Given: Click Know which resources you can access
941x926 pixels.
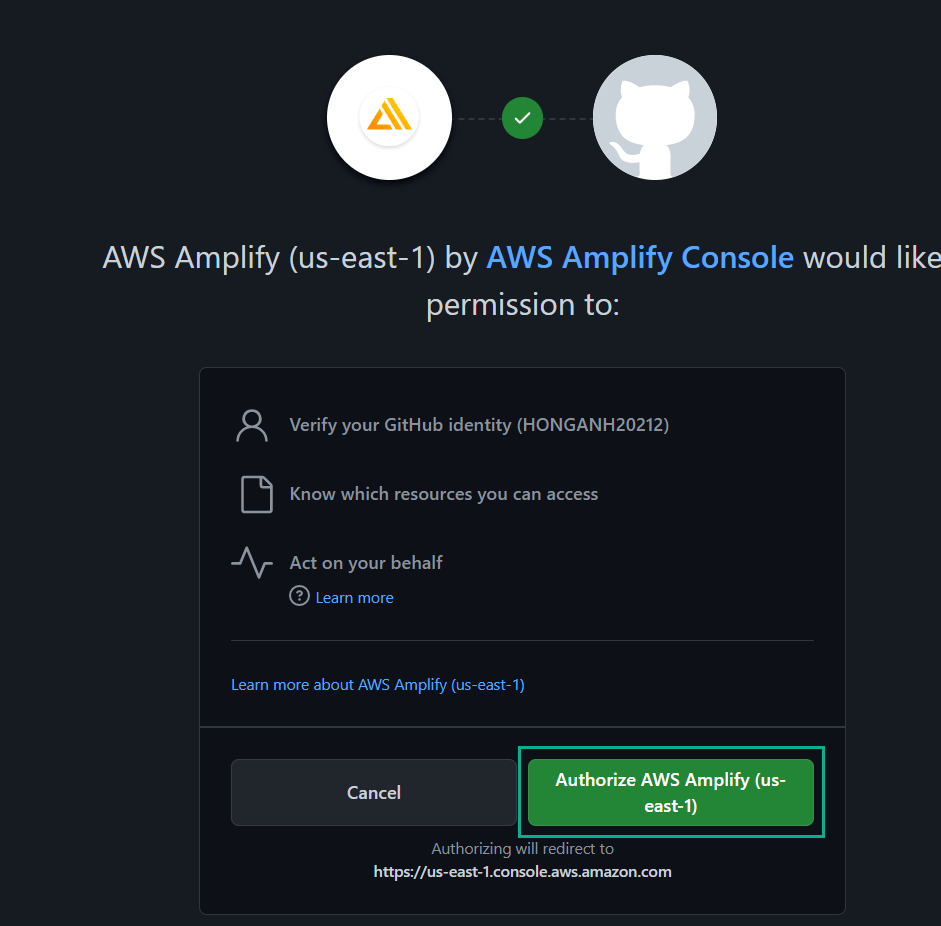Looking at the screenshot, I should coord(443,494).
